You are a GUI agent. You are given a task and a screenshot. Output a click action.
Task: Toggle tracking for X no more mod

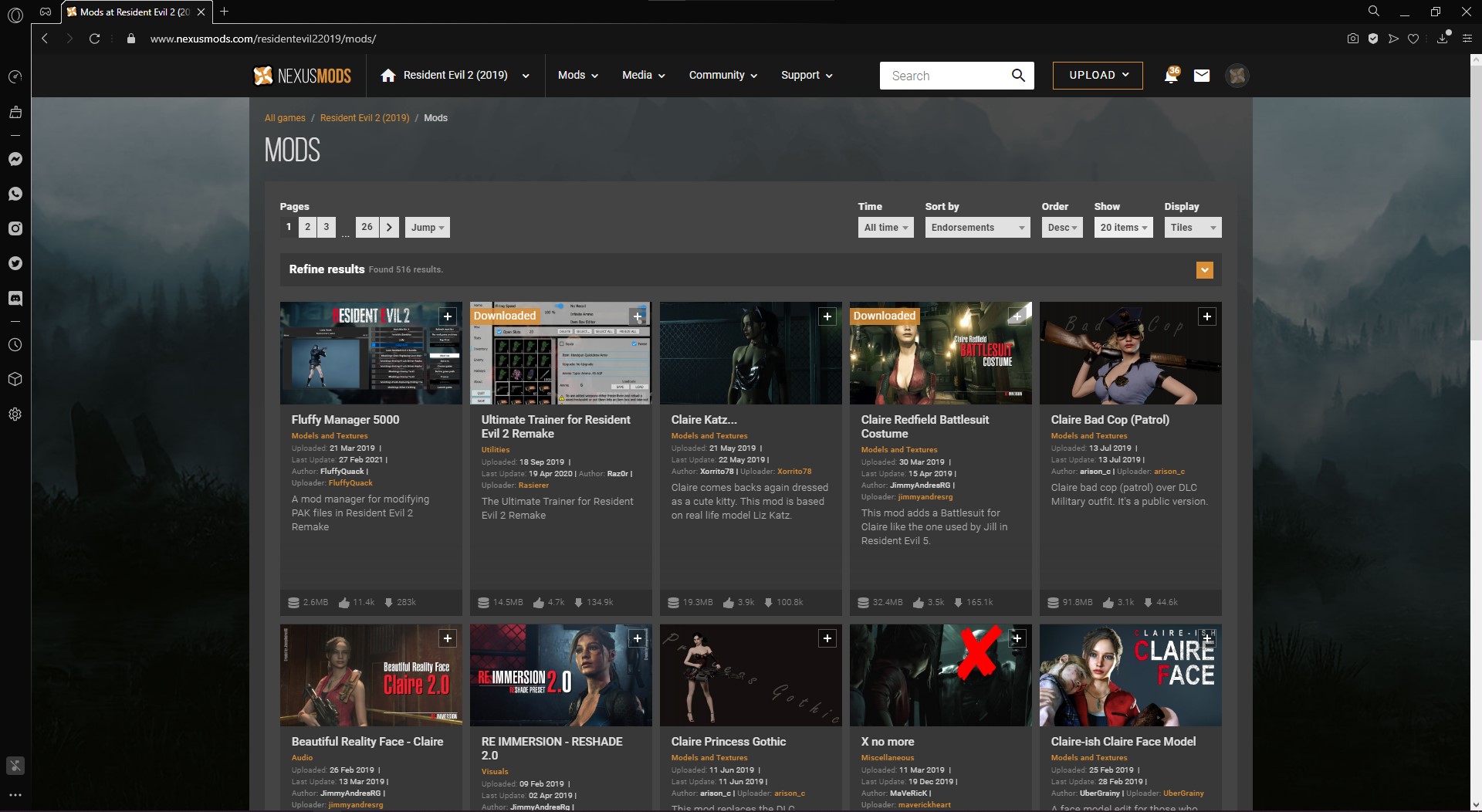[x=1017, y=638]
